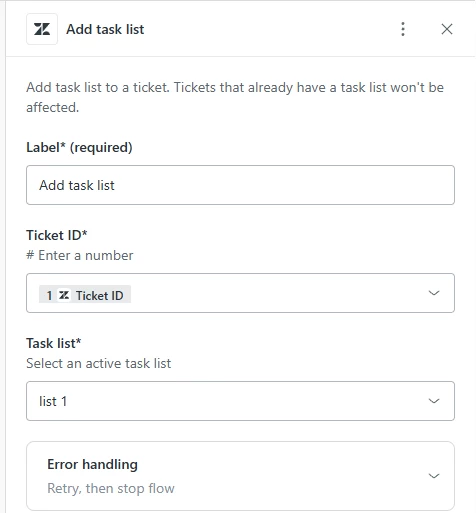Click the Zendesk logo icon in header

click(x=42, y=29)
